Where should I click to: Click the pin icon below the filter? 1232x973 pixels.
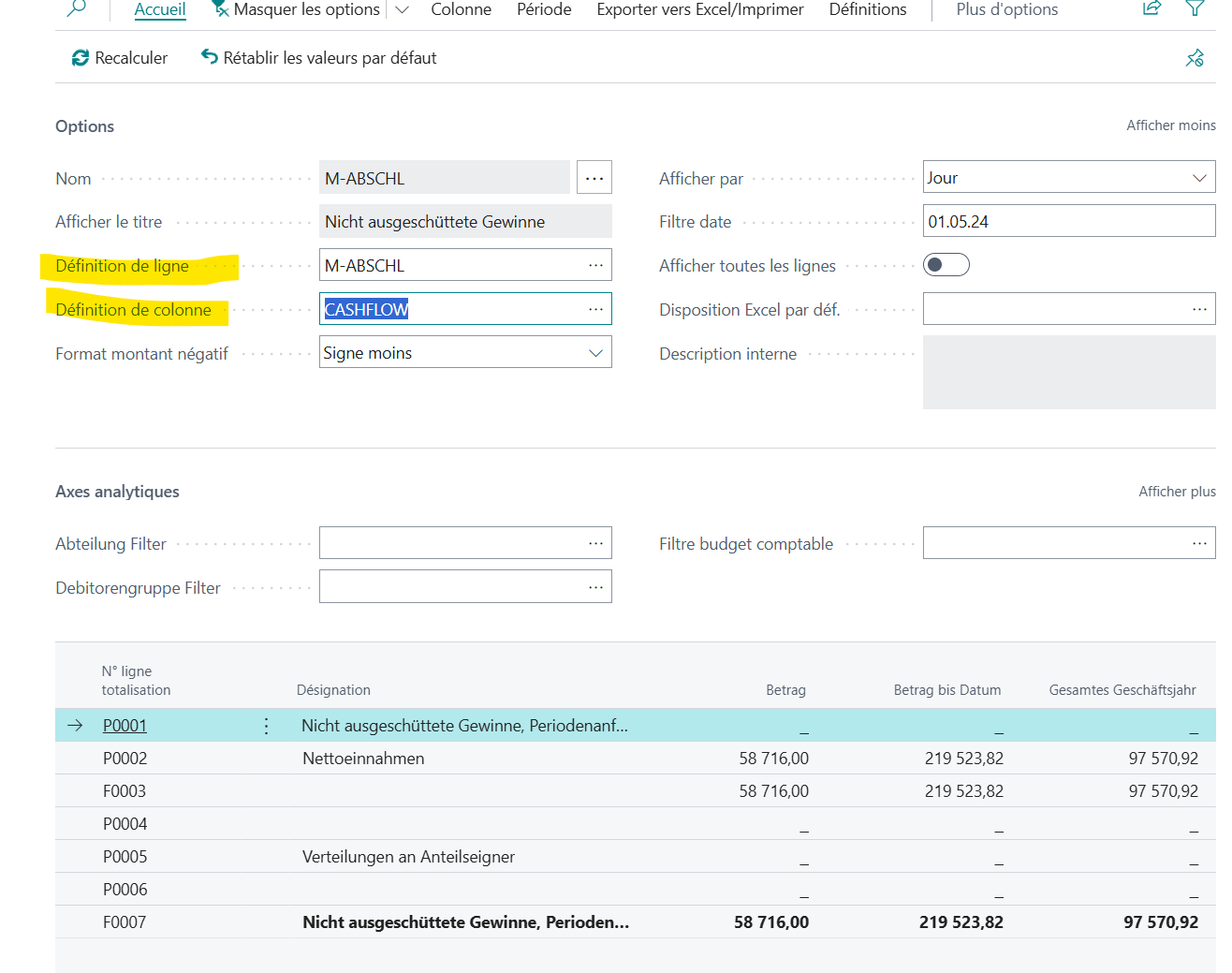click(x=1195, y=58)
